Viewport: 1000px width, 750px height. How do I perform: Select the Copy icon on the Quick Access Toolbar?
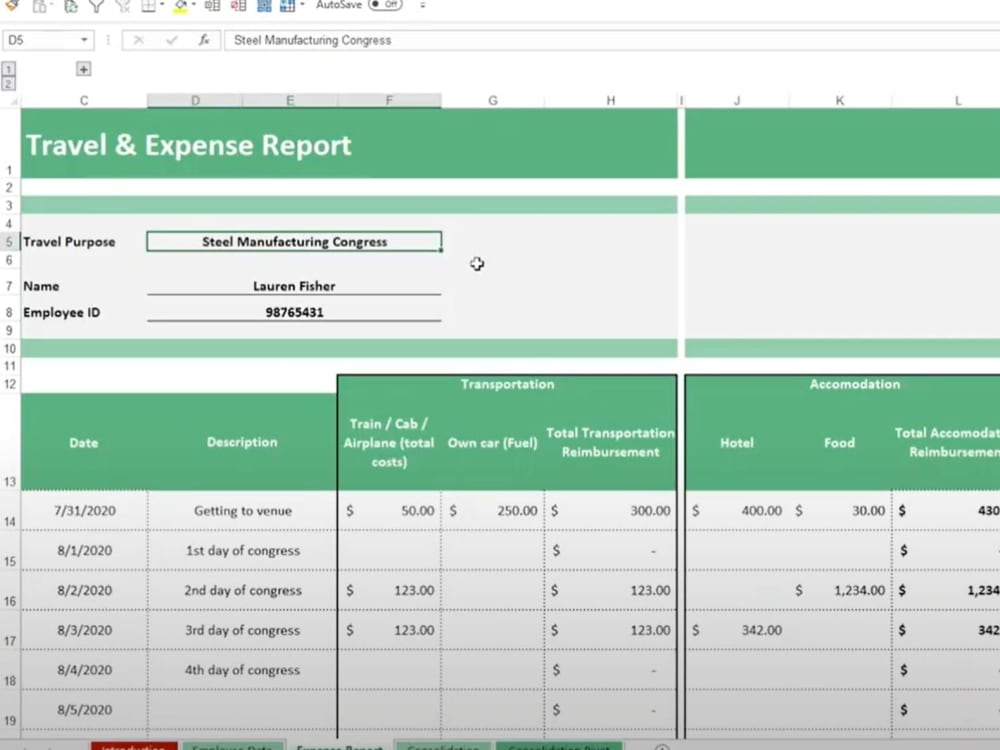click(x=38, y=7)
